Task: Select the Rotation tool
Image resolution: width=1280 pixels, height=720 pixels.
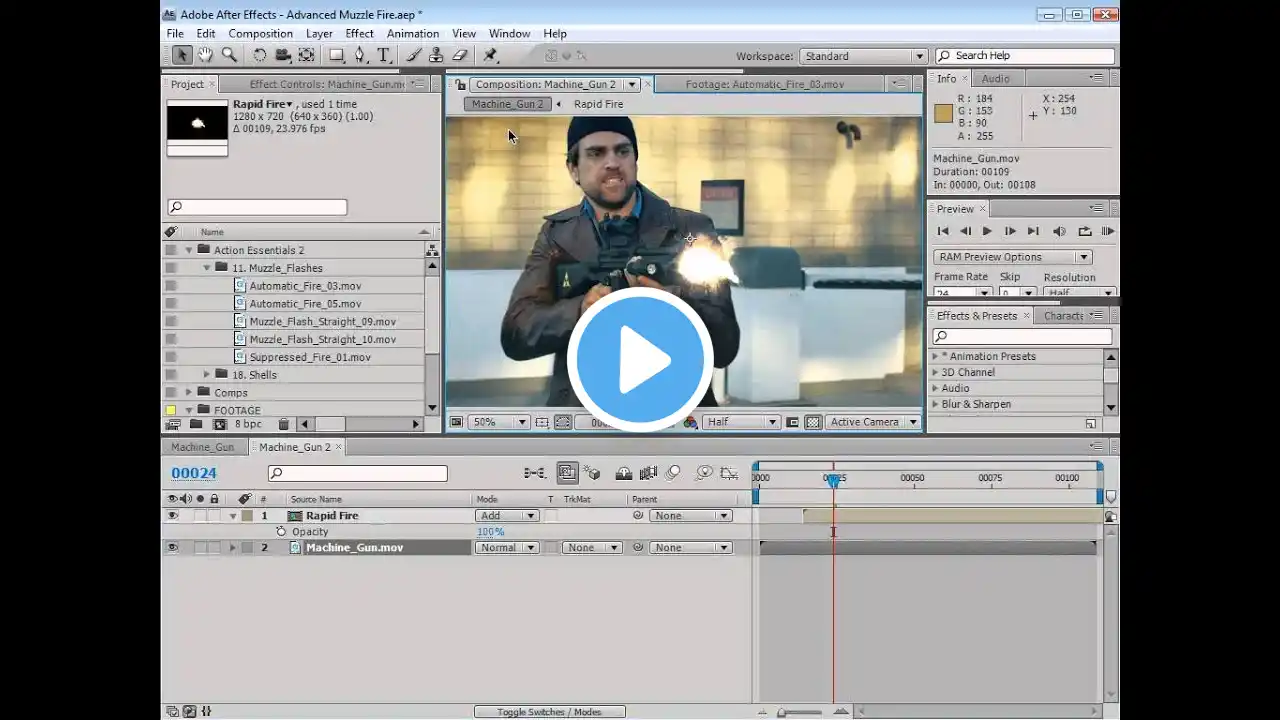Action: pos(259,56)
